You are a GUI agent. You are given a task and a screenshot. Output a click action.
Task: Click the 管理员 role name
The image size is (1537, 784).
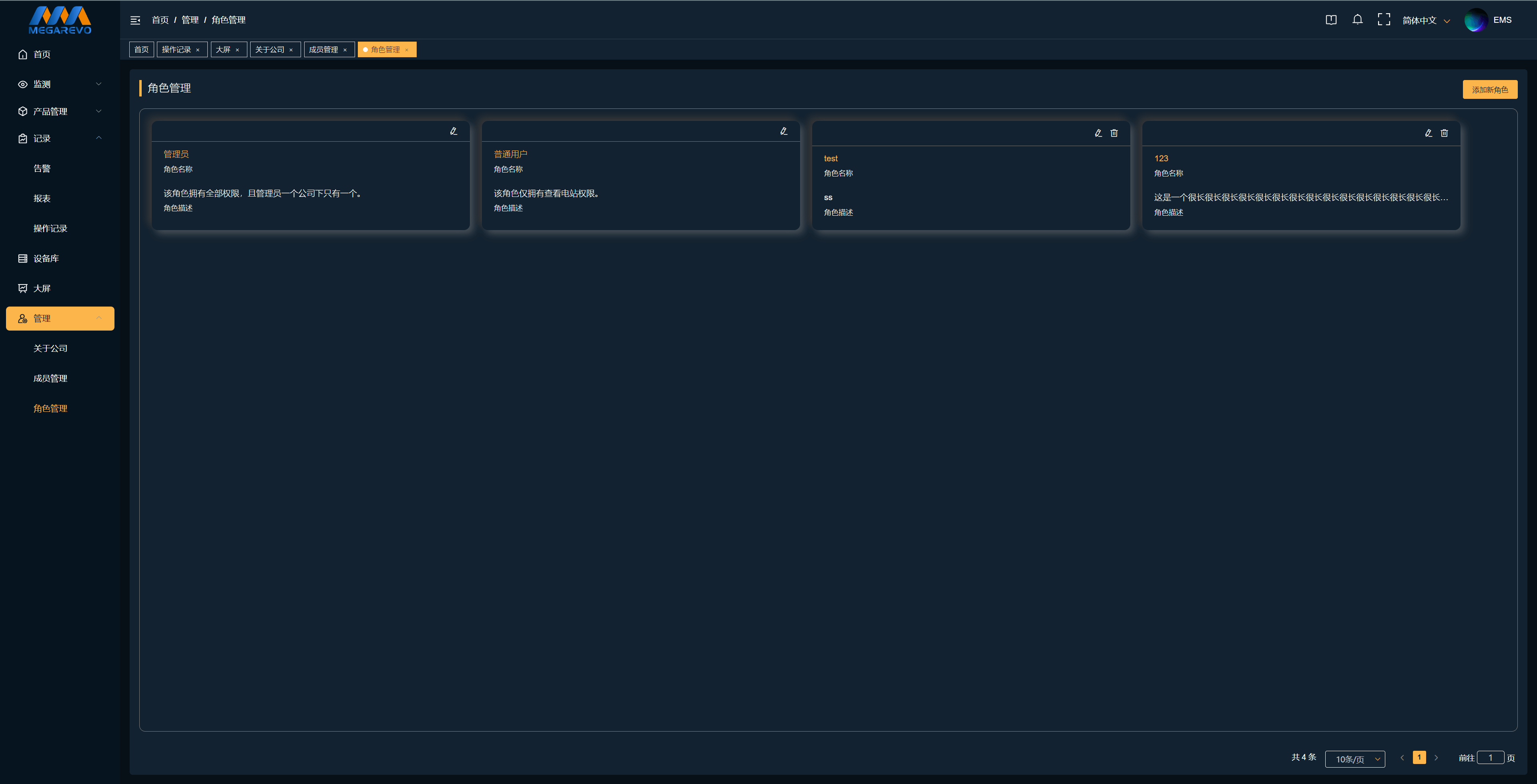coord(176,154)
